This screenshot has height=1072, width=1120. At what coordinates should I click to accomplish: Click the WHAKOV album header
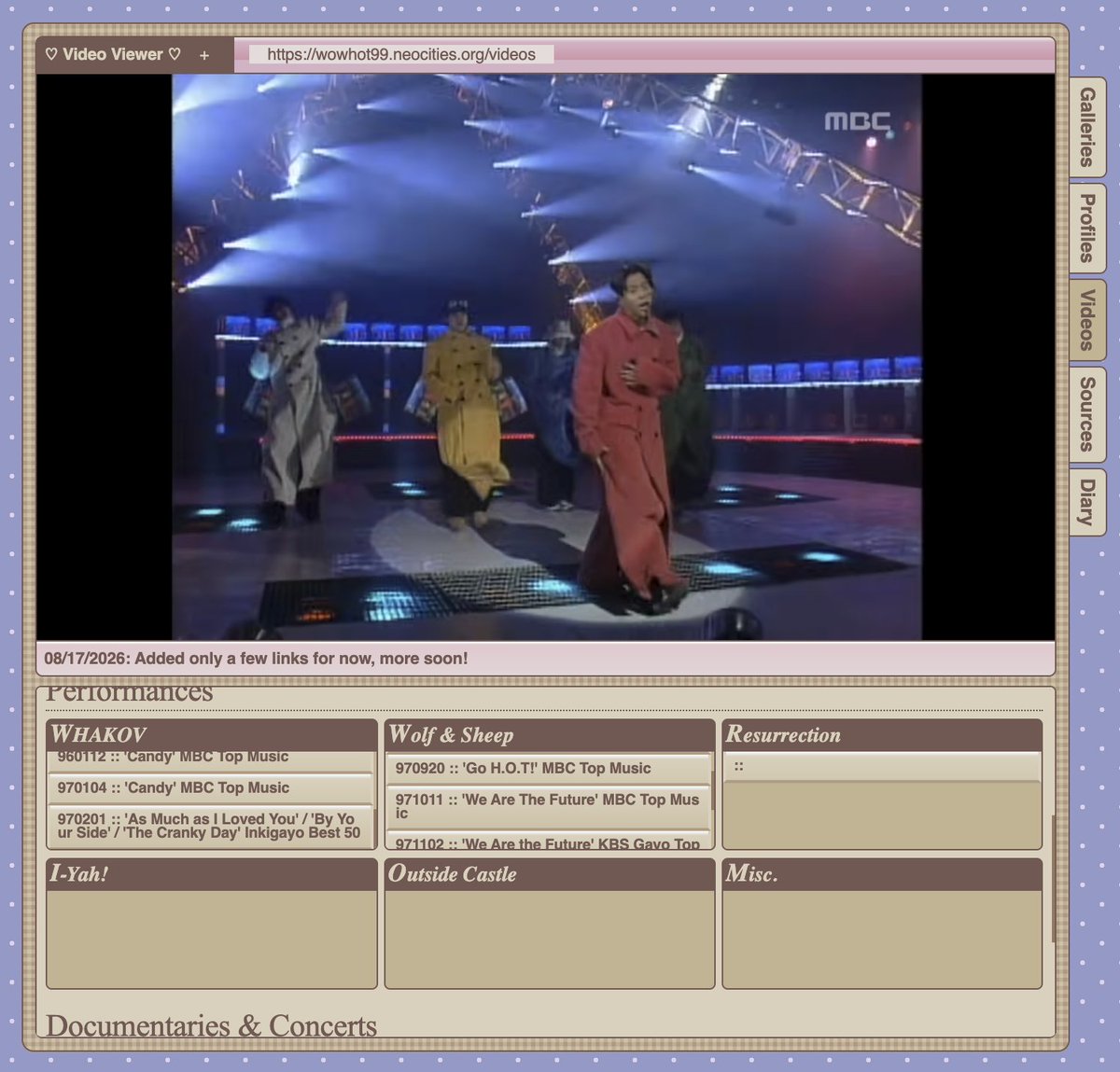pyautogui.click(x=212, y=734)
